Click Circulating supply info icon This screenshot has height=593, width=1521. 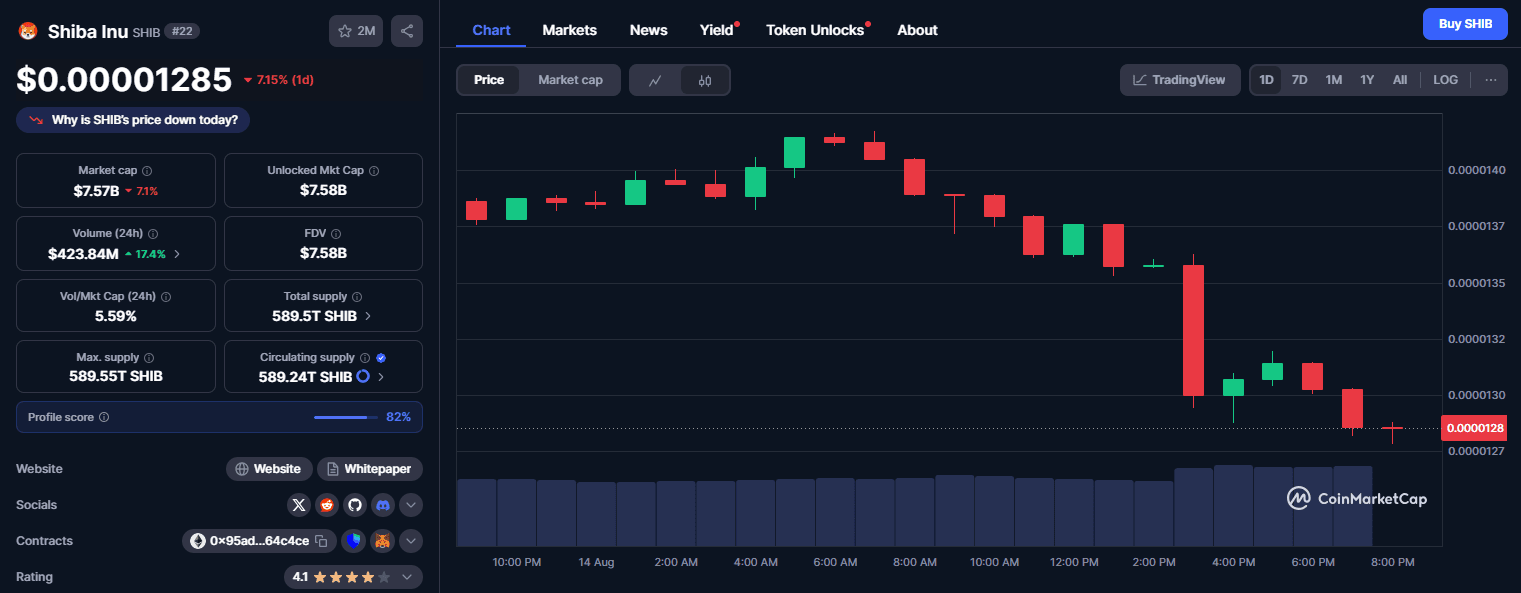pyautogui.click(x=365, y=358)
